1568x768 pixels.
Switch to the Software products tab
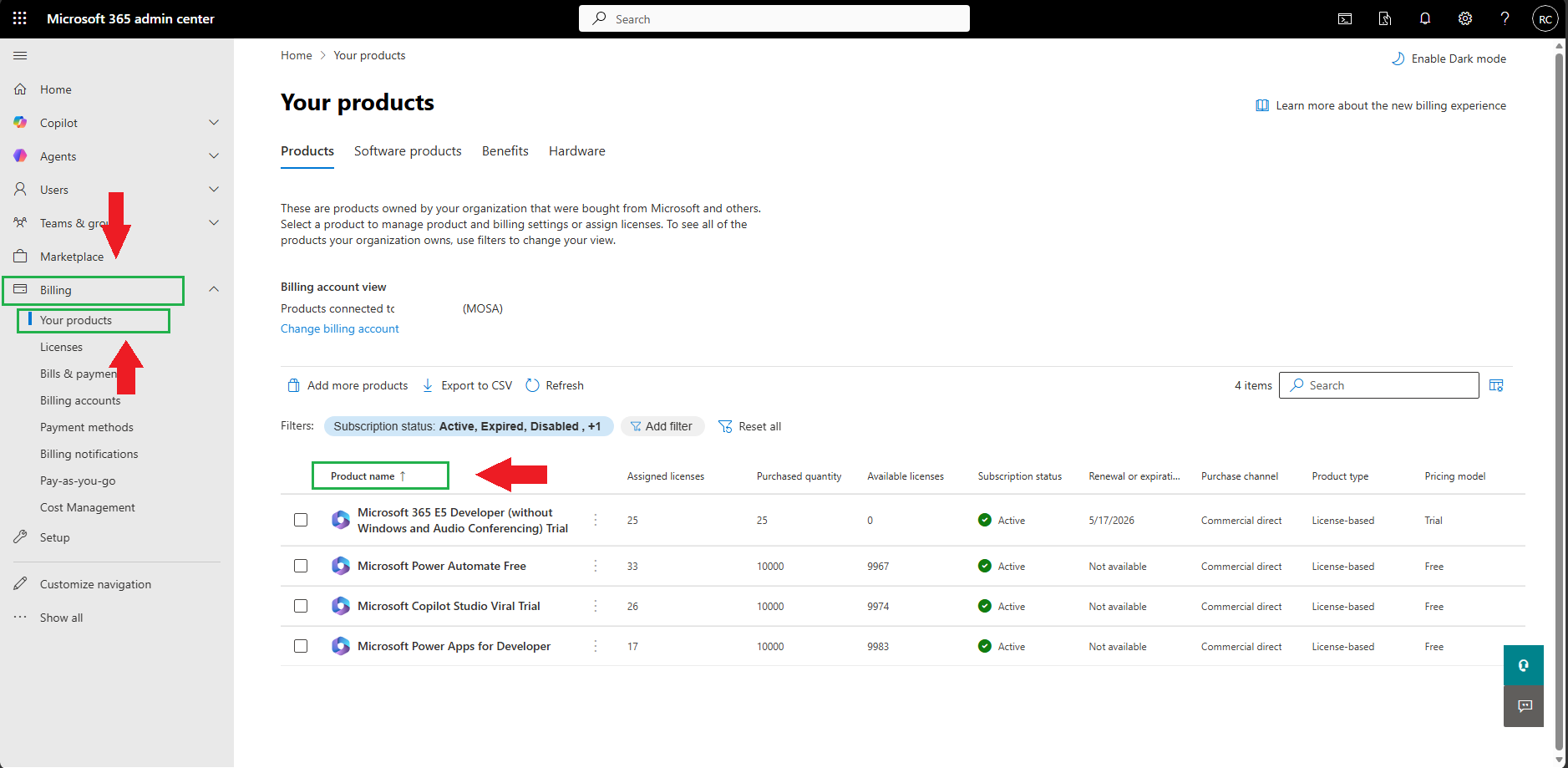(x=408, y=151)
